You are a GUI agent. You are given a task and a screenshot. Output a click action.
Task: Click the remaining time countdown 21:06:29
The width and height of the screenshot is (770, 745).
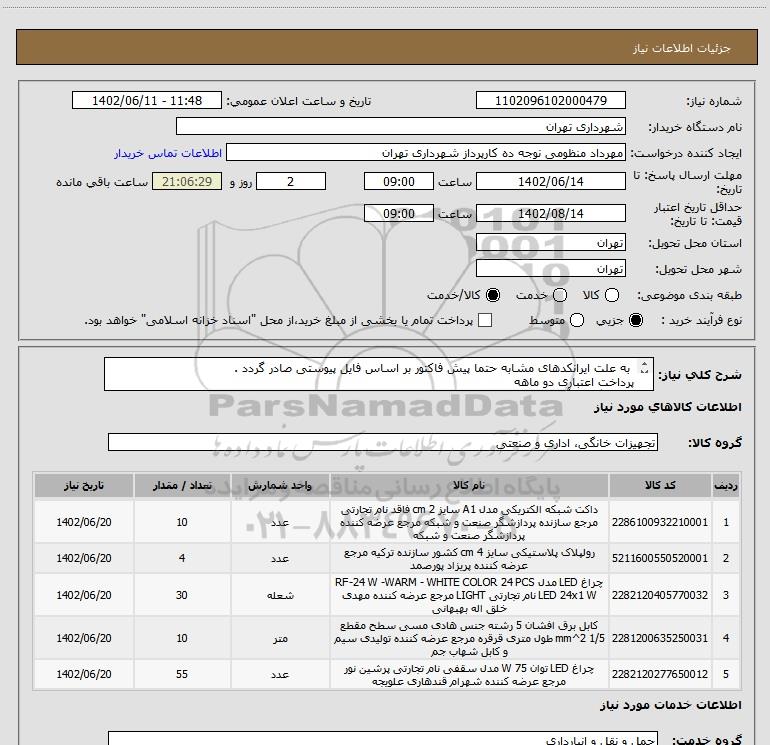tap(187, 182)
